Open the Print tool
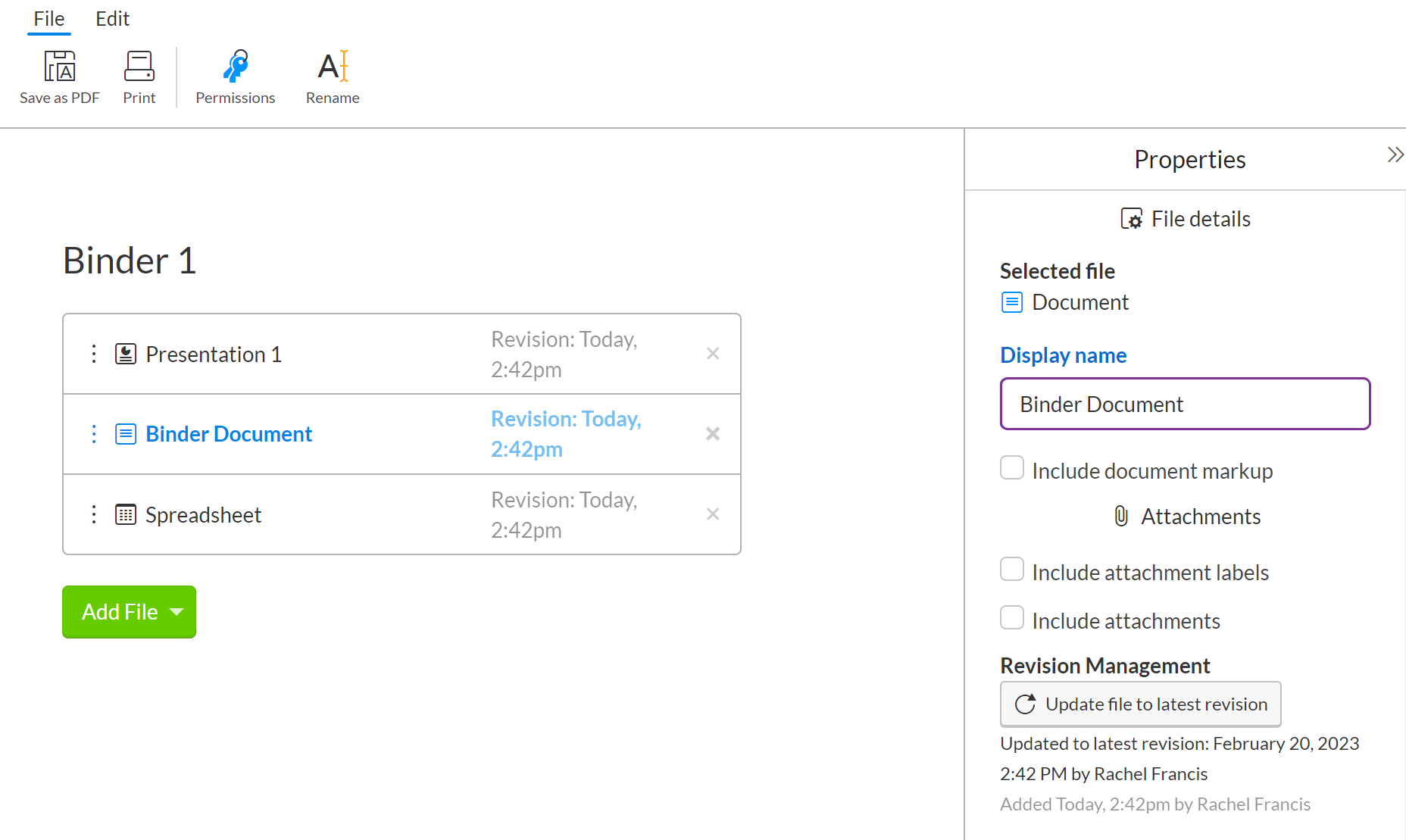Viewport: 1406px width, 840px height. click(x=139, y=67)
